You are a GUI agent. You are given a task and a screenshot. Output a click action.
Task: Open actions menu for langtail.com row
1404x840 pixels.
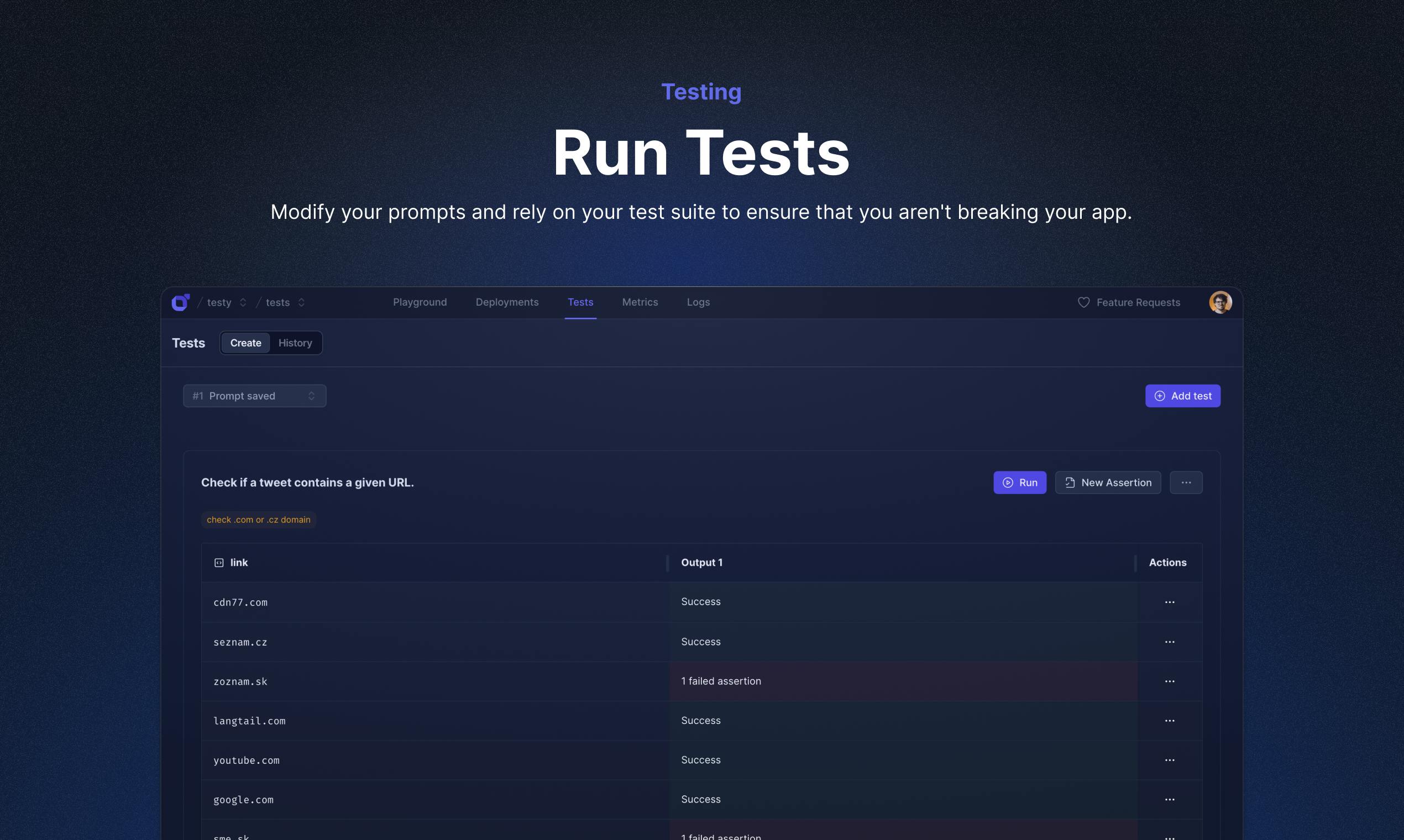point(1170,721)
